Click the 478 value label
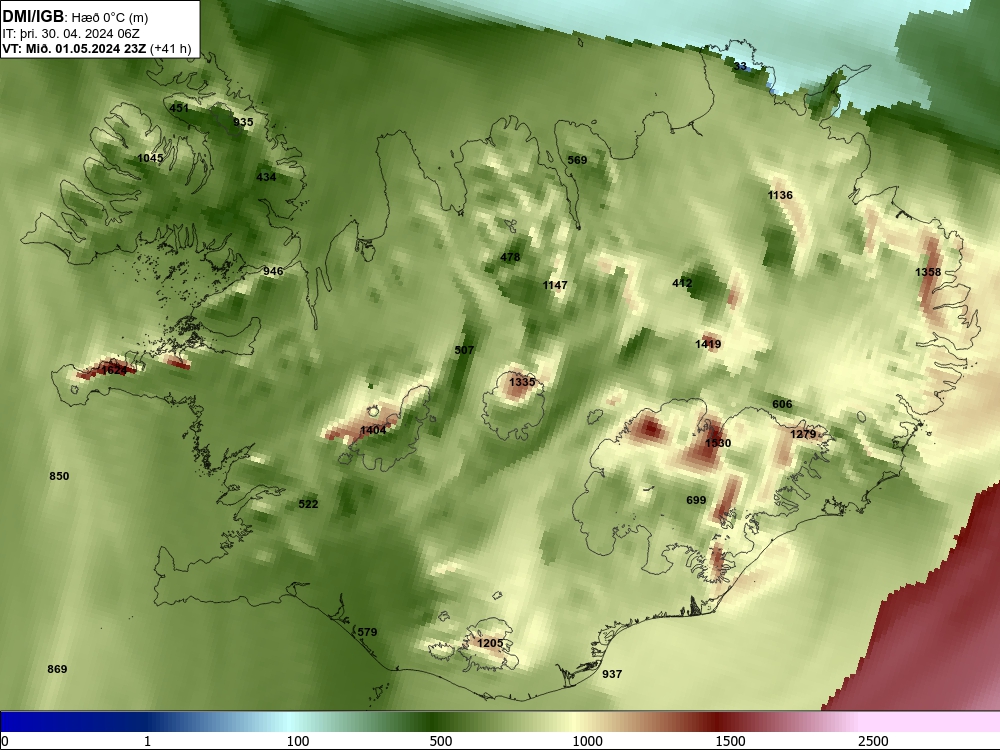 pos(510,257)
